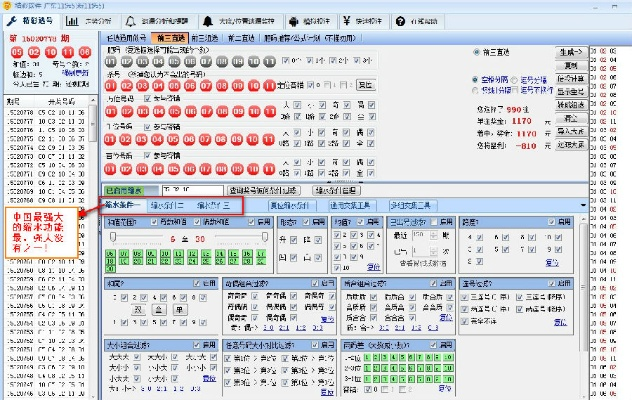Open the yen symbol tab
This screenshot has width=632, height=400.
click(363, 21)
